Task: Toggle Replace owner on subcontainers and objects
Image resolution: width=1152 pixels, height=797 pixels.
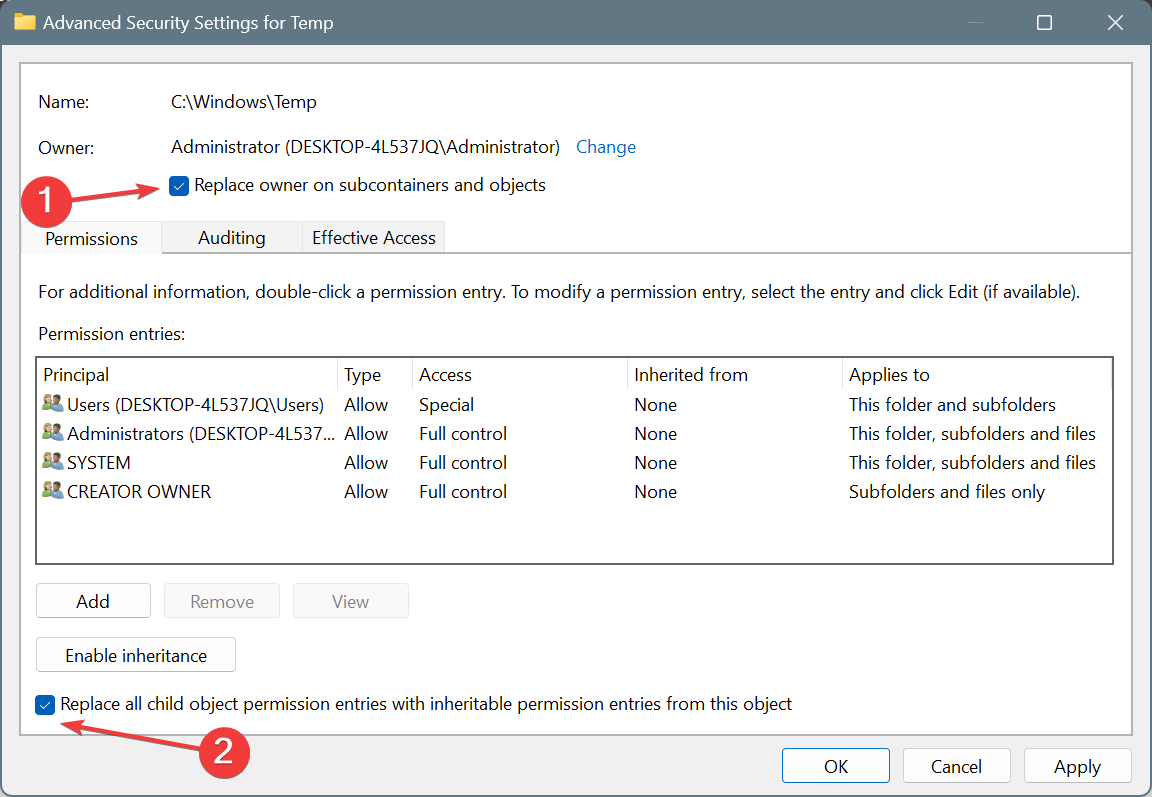Action: point(179,186)
